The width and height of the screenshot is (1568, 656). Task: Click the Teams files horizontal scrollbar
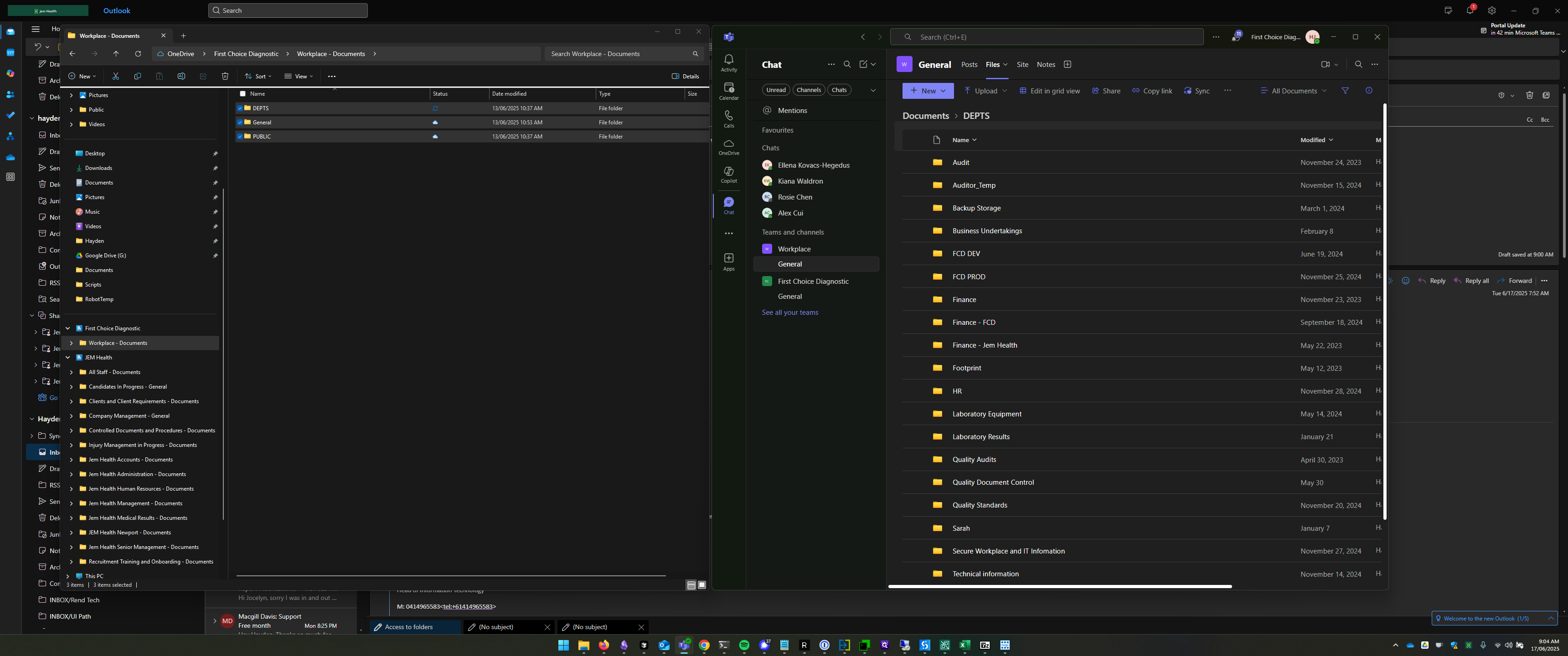[1060, 587]
